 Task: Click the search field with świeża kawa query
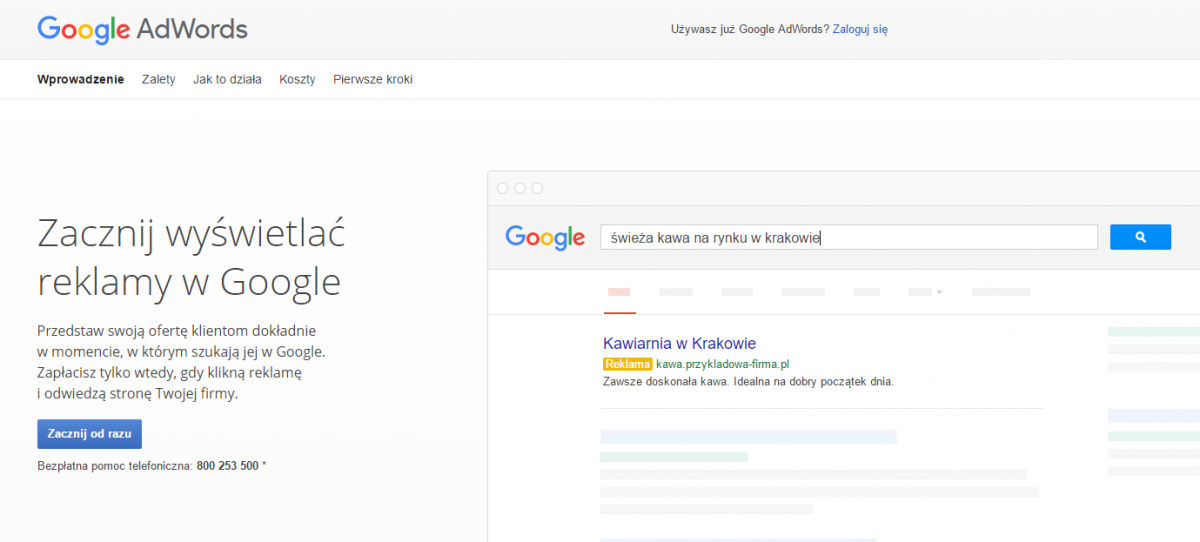click(849, 237)
